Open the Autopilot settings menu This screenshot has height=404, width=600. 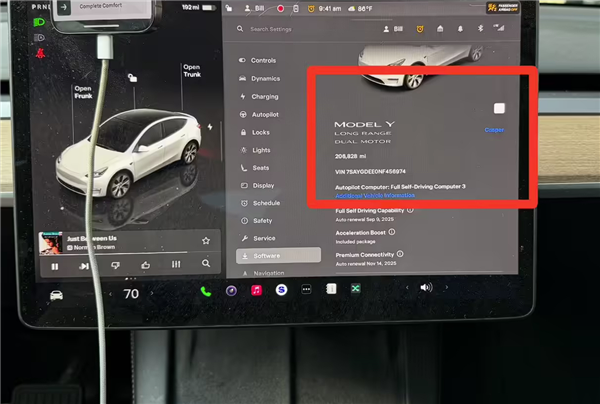coord(264,115)
